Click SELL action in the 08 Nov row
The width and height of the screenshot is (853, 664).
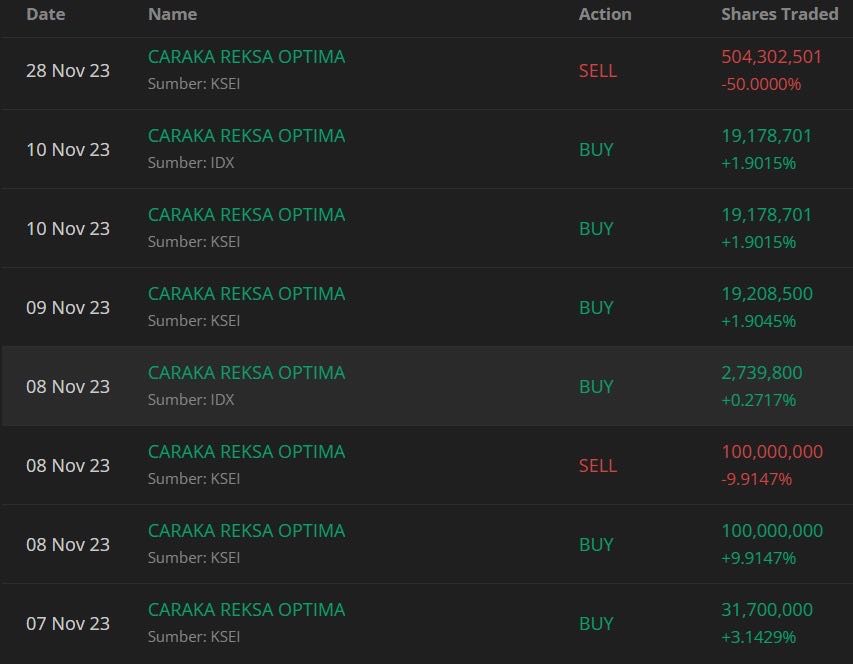pyautogui.click(x=598, y=466)
